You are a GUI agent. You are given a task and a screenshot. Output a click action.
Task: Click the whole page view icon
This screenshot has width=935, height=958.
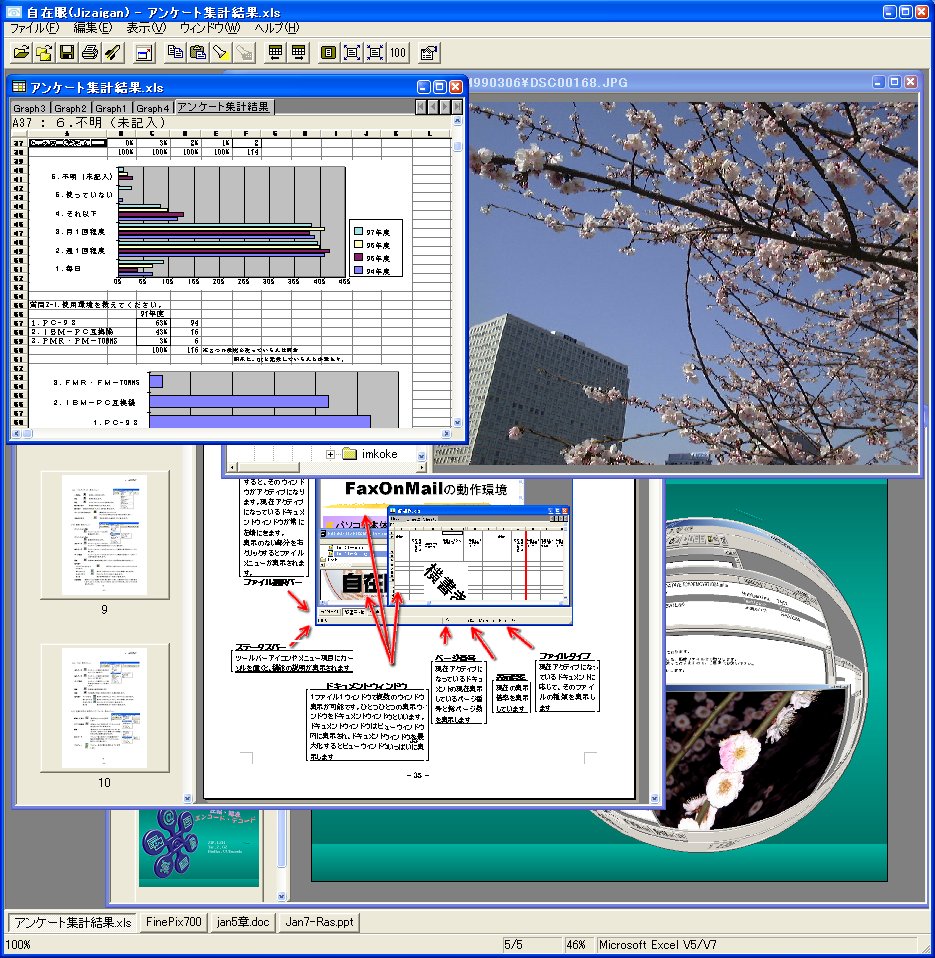tap(328, 53)
